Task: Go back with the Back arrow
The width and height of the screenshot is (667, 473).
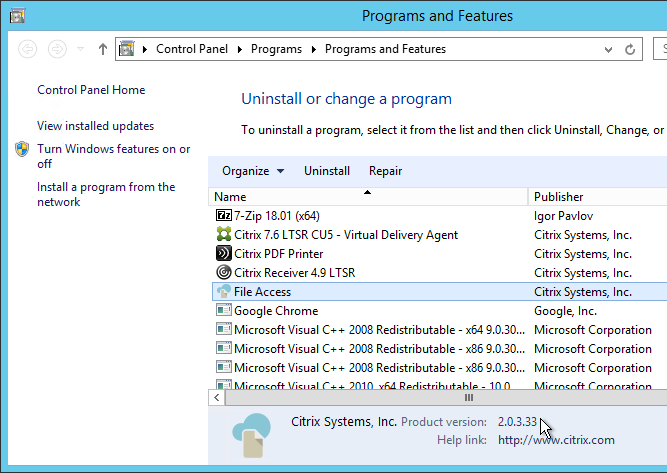Action: click(28, 49)
